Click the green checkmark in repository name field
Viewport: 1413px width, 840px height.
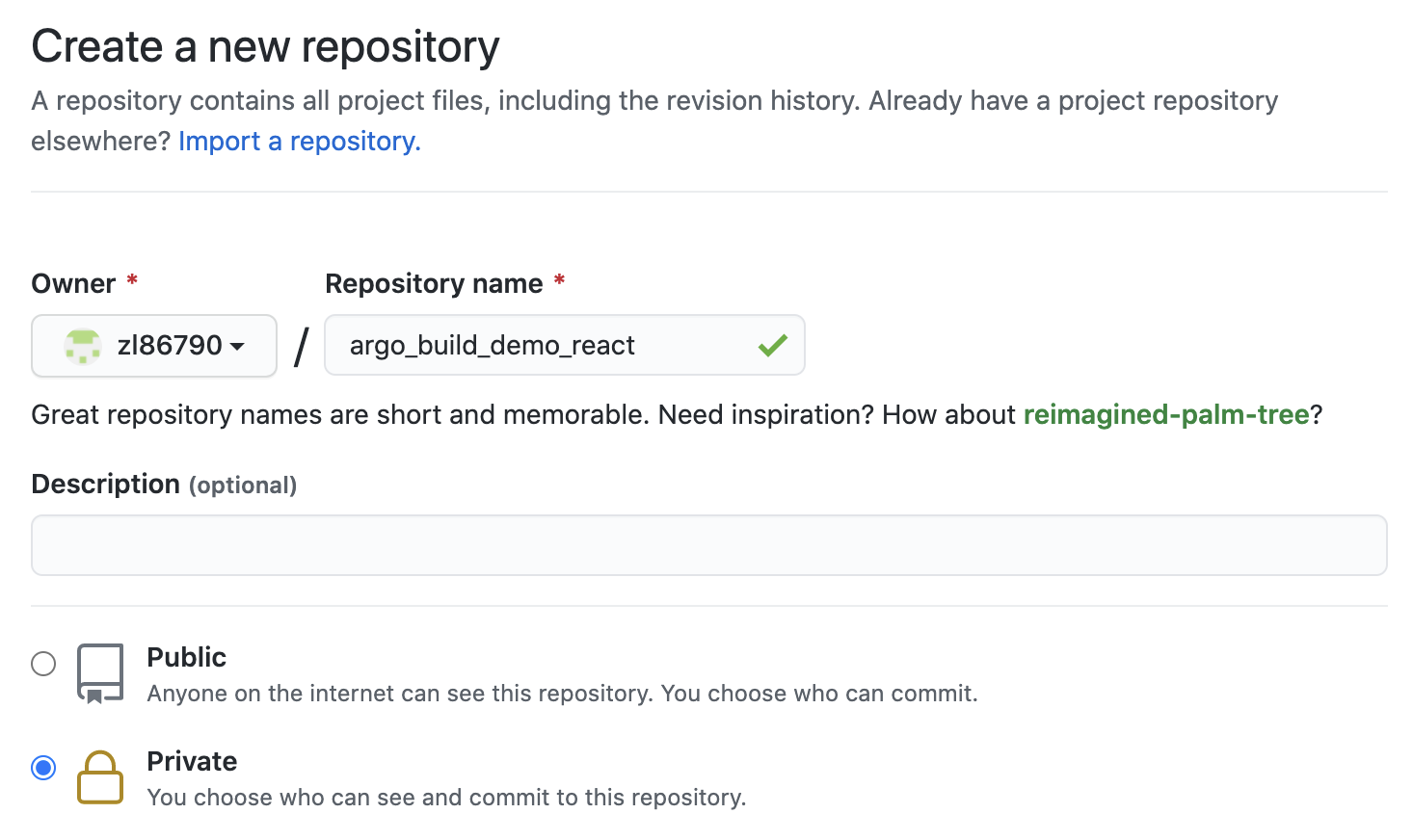[773, 345]
